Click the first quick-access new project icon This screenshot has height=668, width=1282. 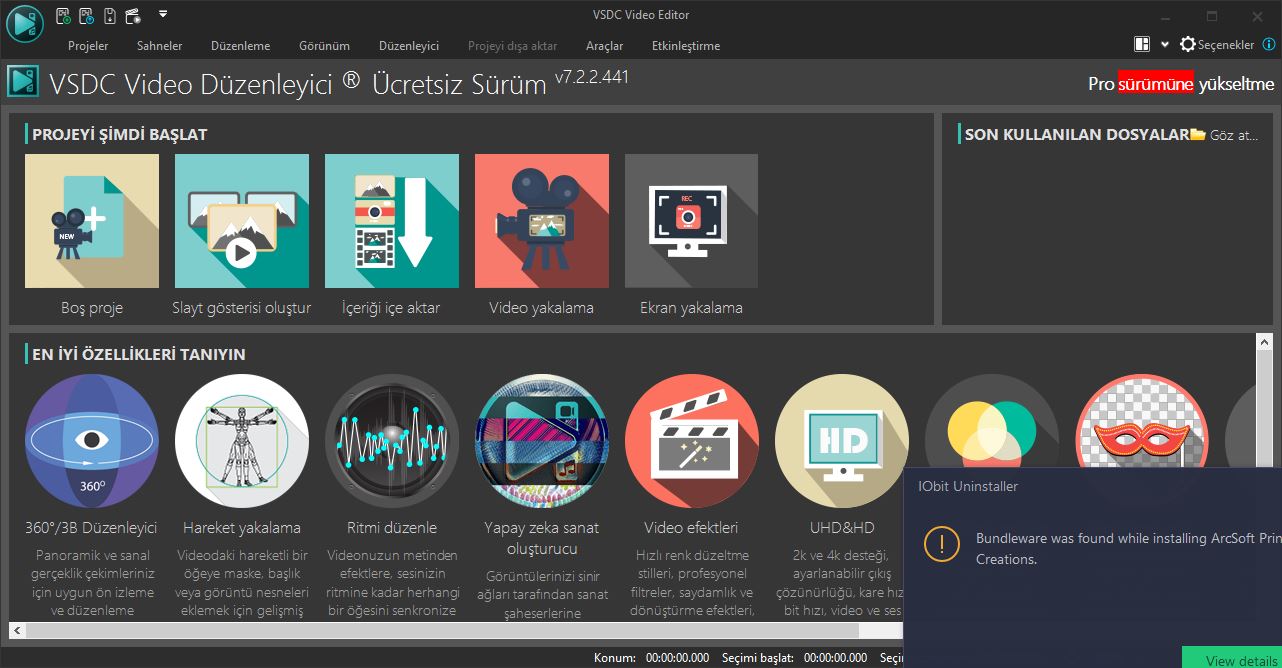tap(64, 15)
